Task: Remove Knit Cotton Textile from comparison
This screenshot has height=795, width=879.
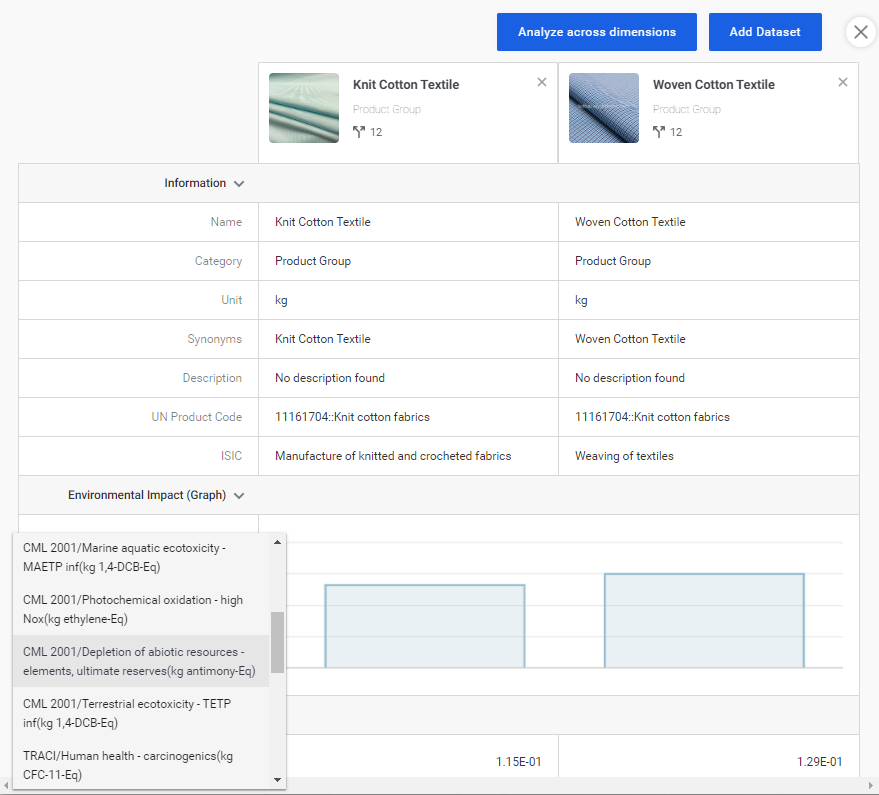Action: [x=542, y=82]
